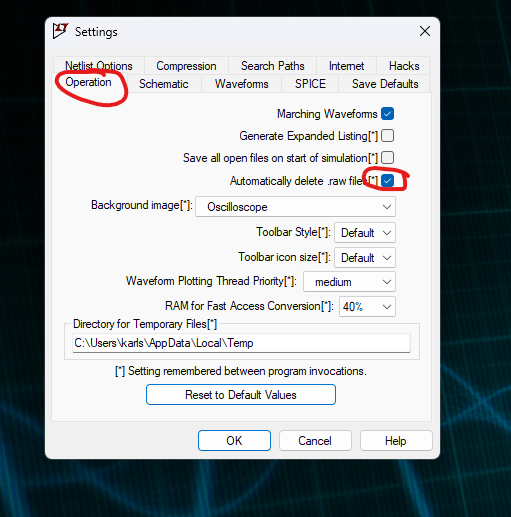Click Reset to Default Values button
Image resolution: width=511 pixels, height=517 pixels.
pos(241,395)
